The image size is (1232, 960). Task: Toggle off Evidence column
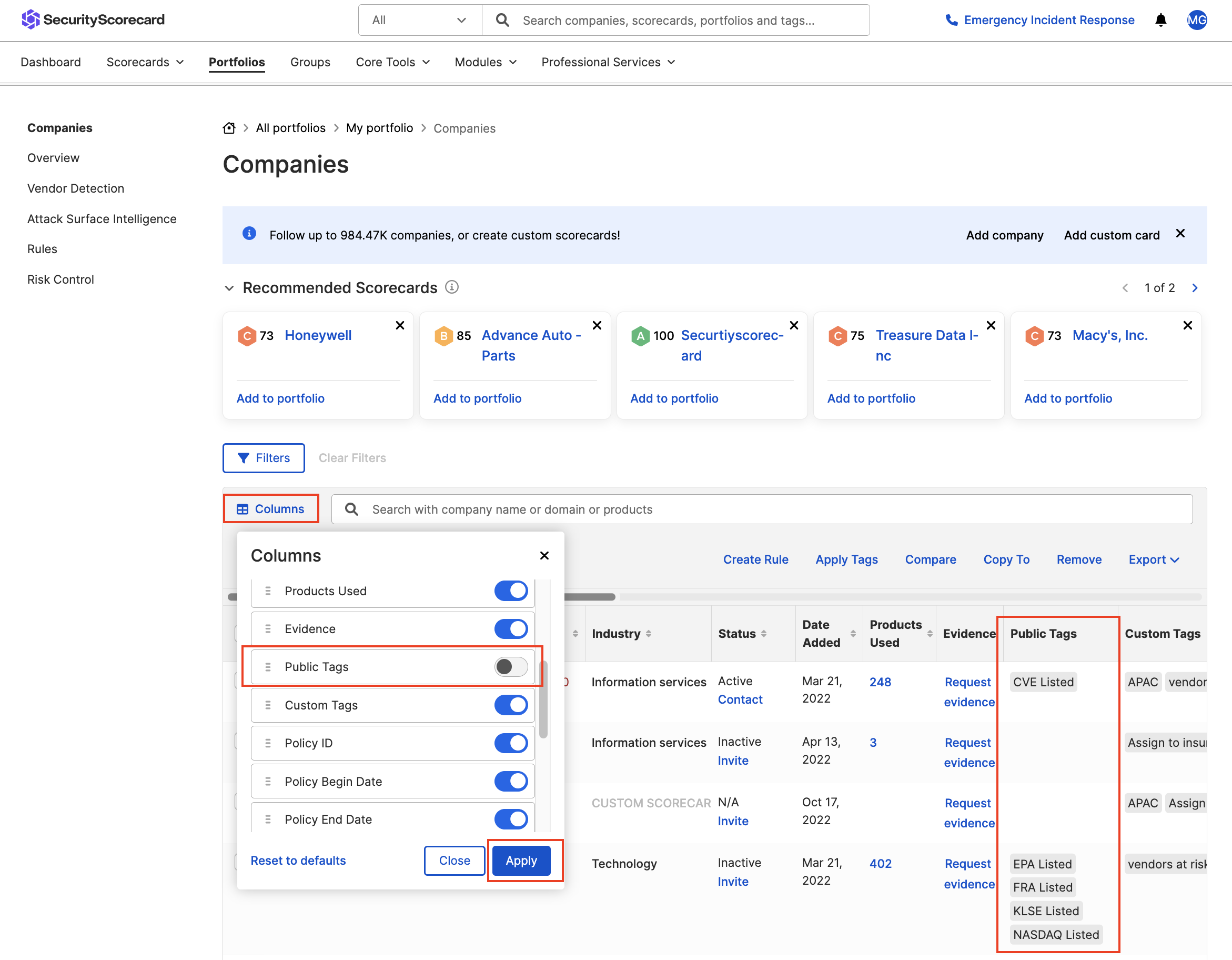(511, 629)
